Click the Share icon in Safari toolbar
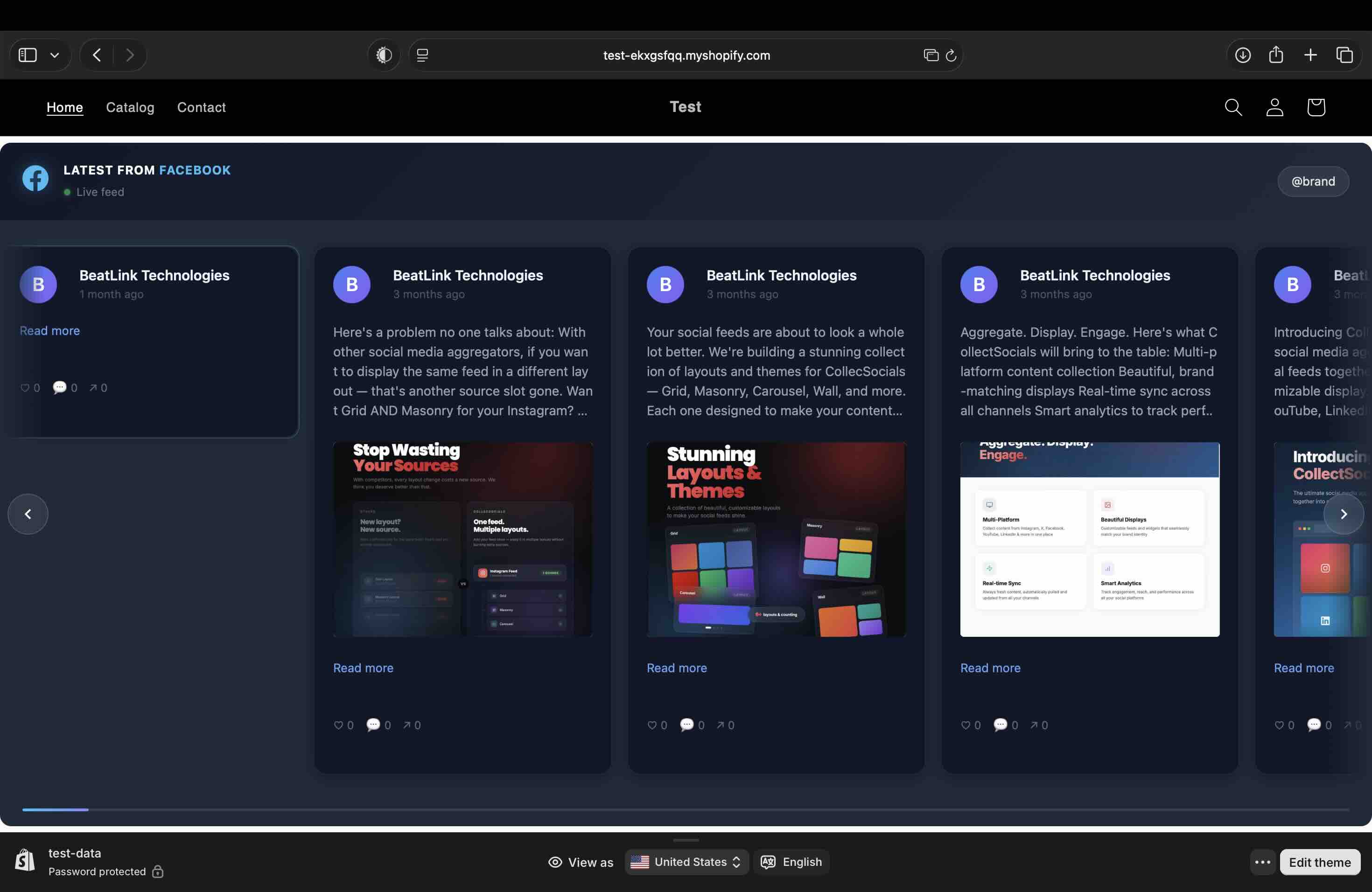This screenshot has width=1372, height=892. (x=1276, y=55)
